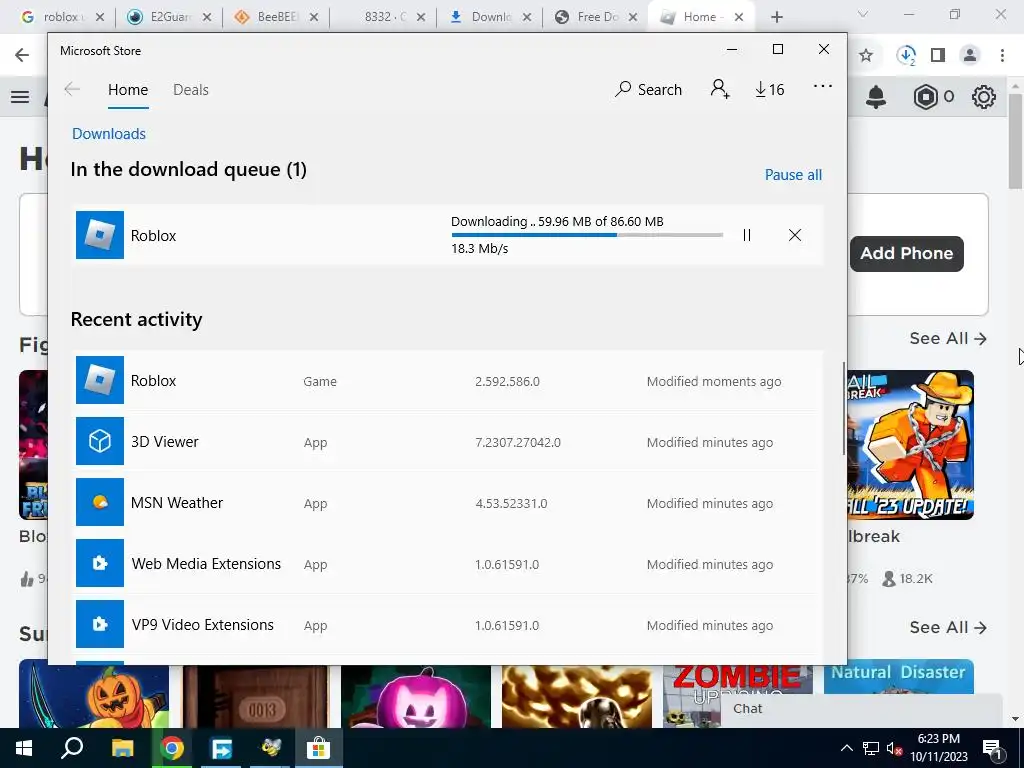Go back in Chrome browser
Viewport: 1024px width, 768px height.
[22, 56]
